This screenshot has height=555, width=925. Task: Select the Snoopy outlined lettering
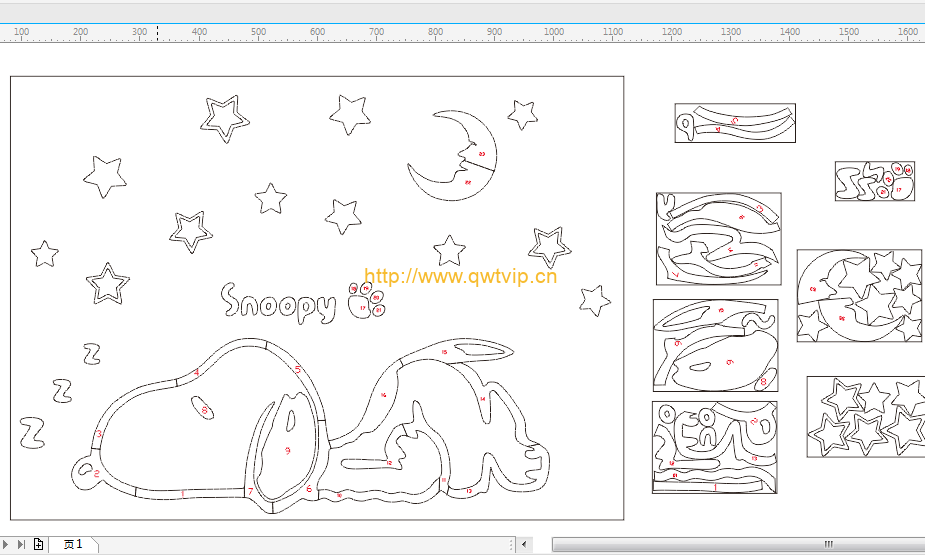click(279, 303)
